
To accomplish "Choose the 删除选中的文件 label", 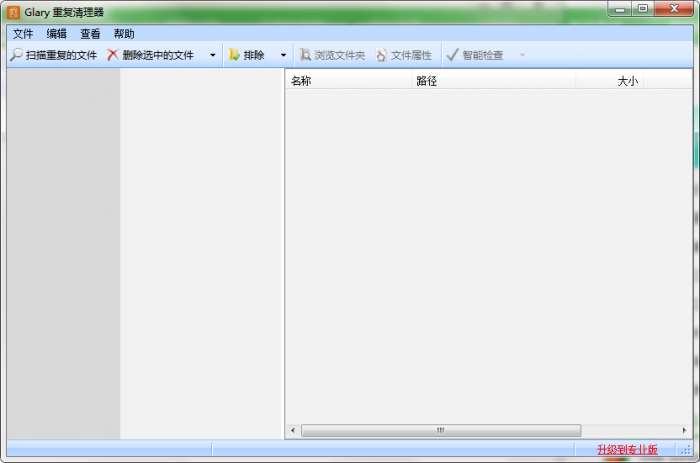I will [x=158, y=55].
